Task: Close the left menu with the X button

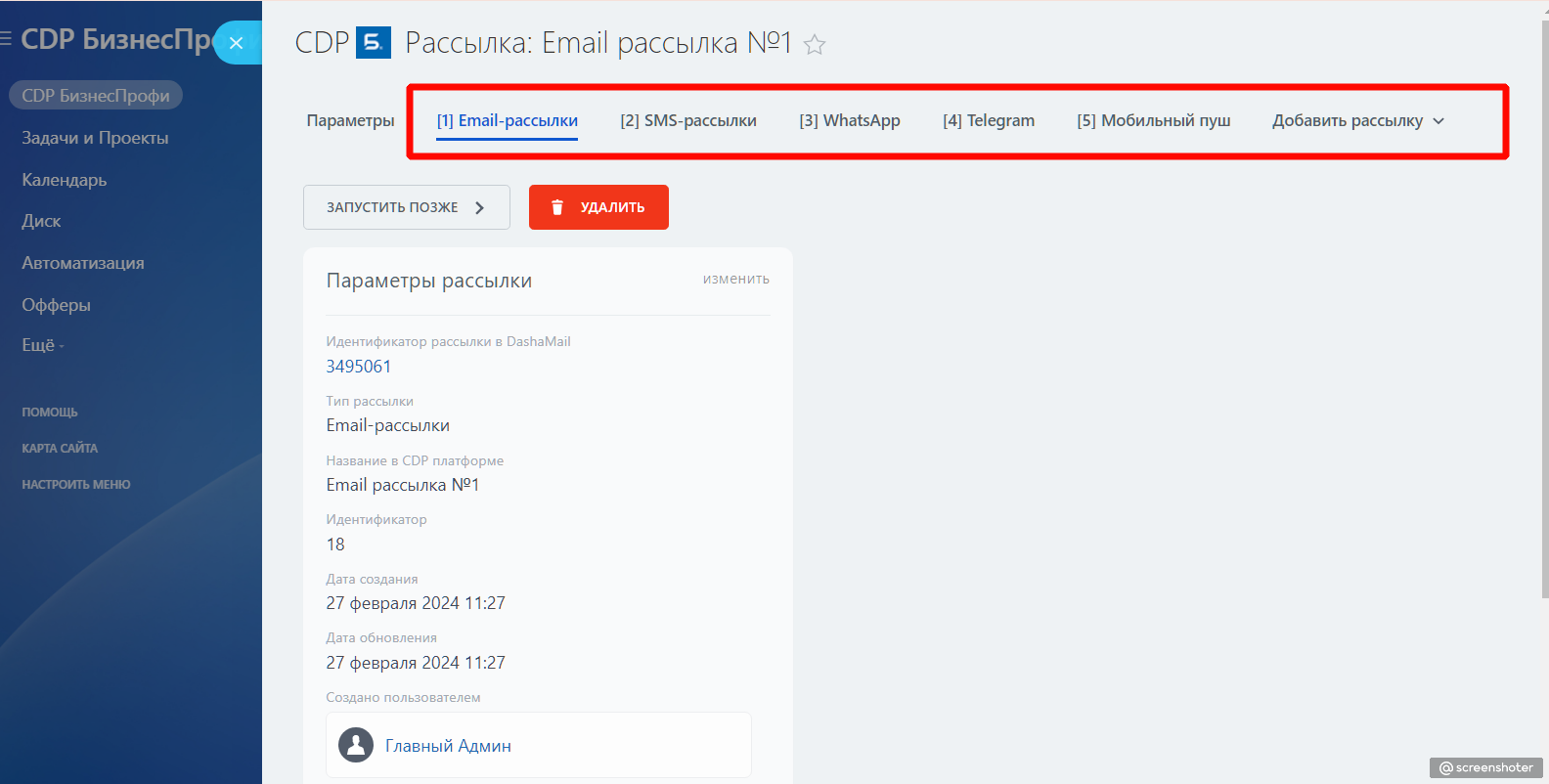Action: pos(237,43)
